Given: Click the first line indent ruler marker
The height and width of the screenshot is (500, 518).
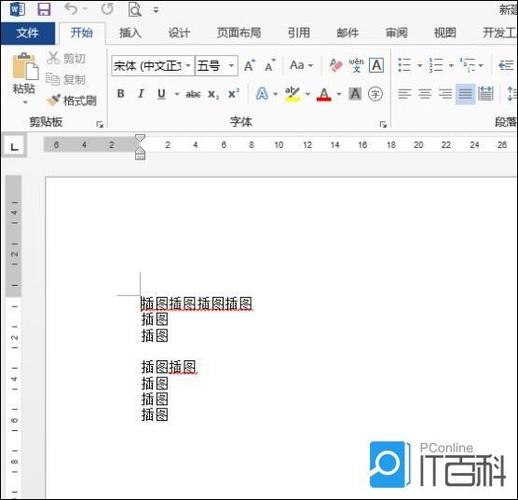Looking at the screenshot, I should [140, 137].
